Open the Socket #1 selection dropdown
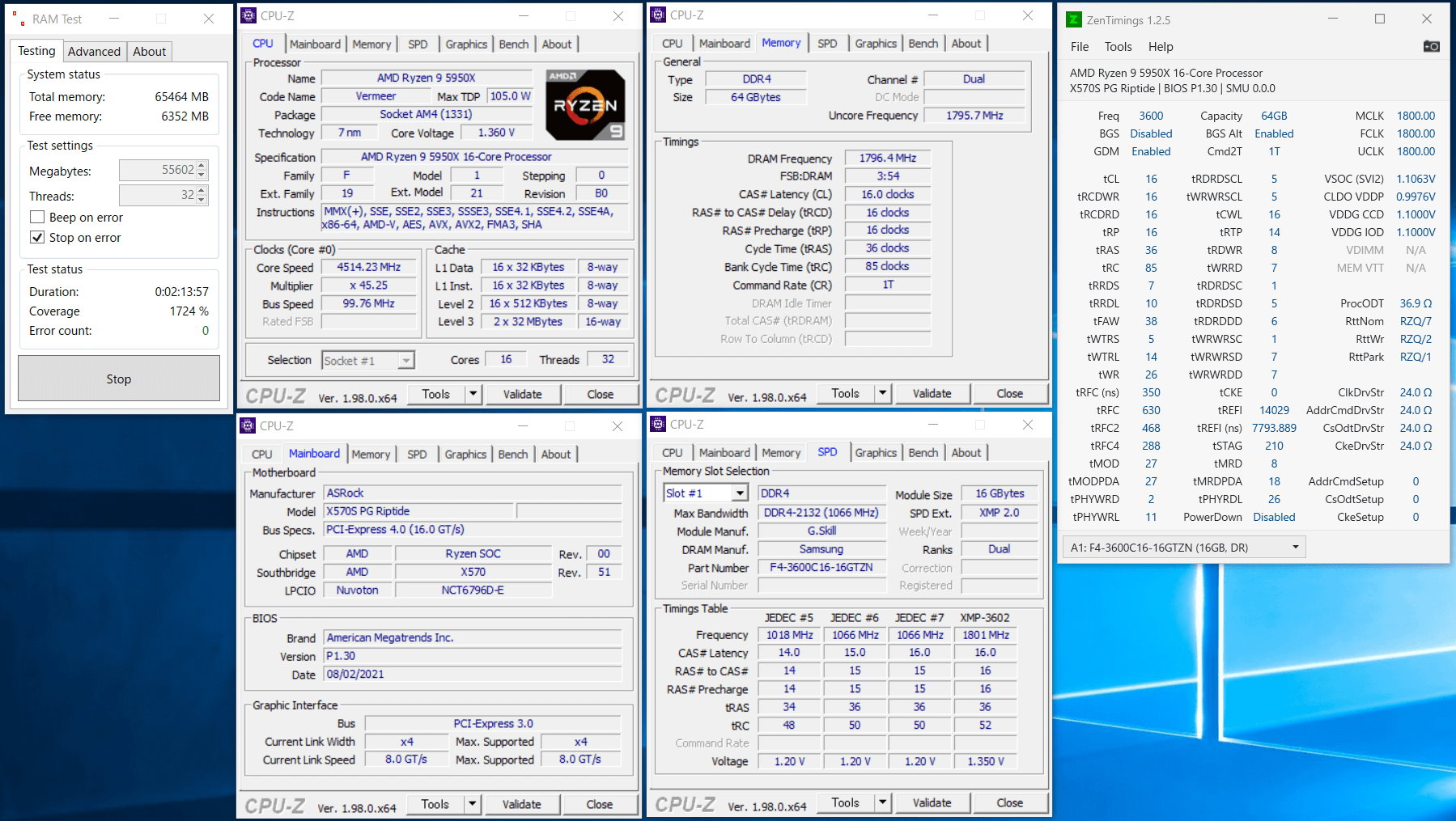The height and width of the screenshot is (821, 1456). point(406,361)
